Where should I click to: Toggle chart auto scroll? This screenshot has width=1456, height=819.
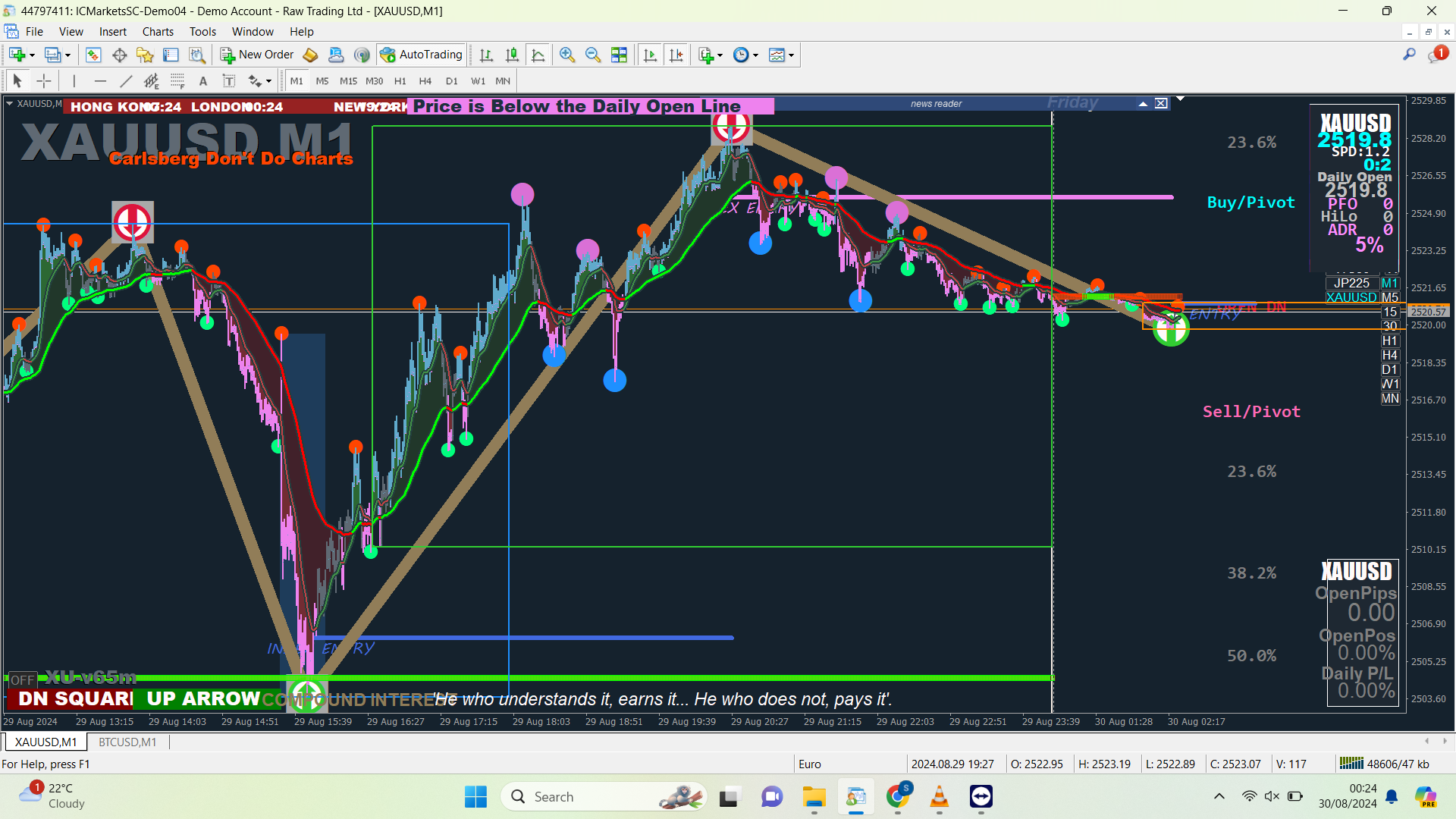pos(650,55)
